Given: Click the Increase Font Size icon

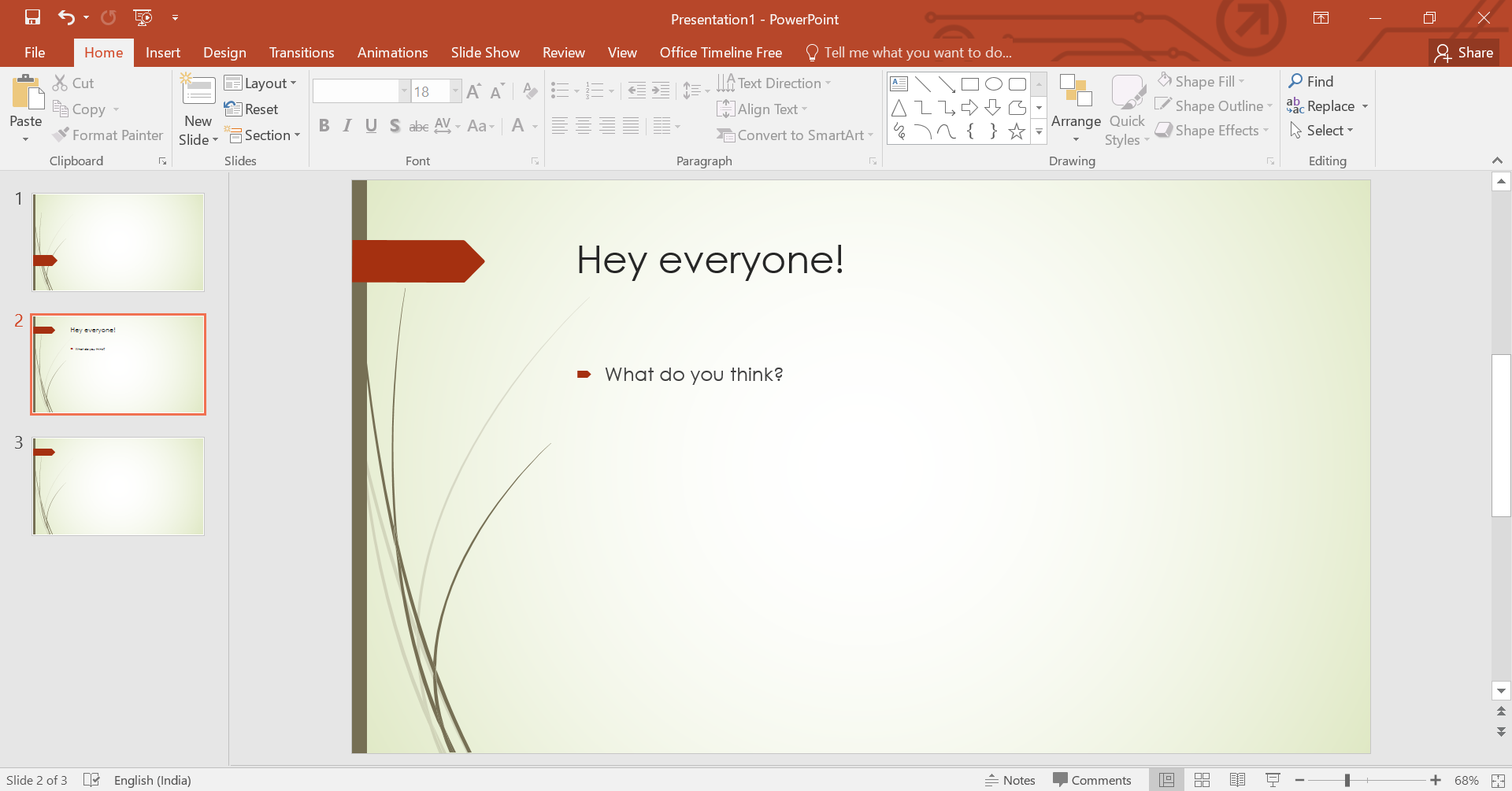Looking at the screenshot, I should click(473, 92).
